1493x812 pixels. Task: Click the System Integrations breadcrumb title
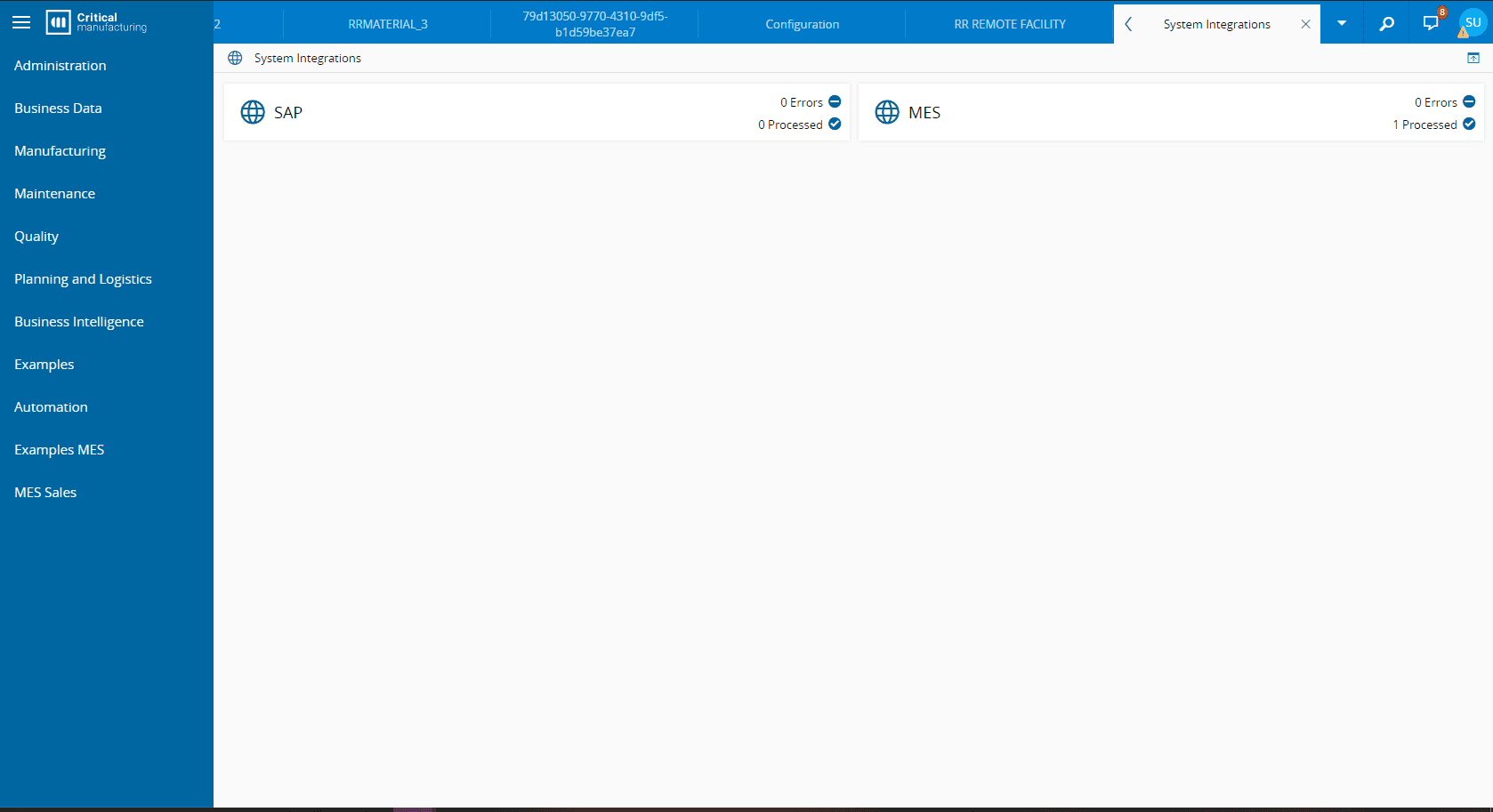pos(308,58)
